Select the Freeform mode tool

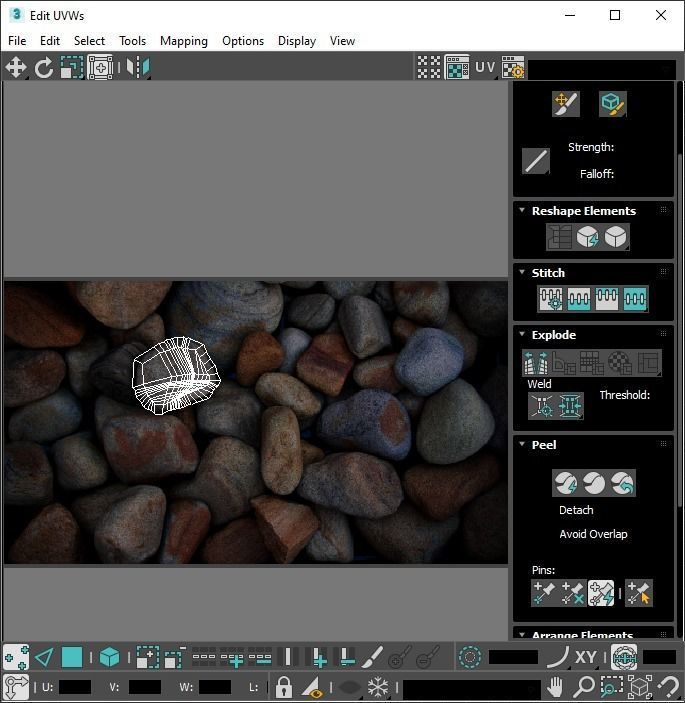[100, 67]
